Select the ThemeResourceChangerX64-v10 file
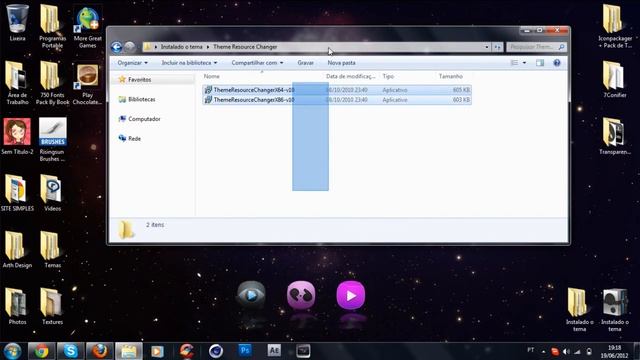 [337, 90]
